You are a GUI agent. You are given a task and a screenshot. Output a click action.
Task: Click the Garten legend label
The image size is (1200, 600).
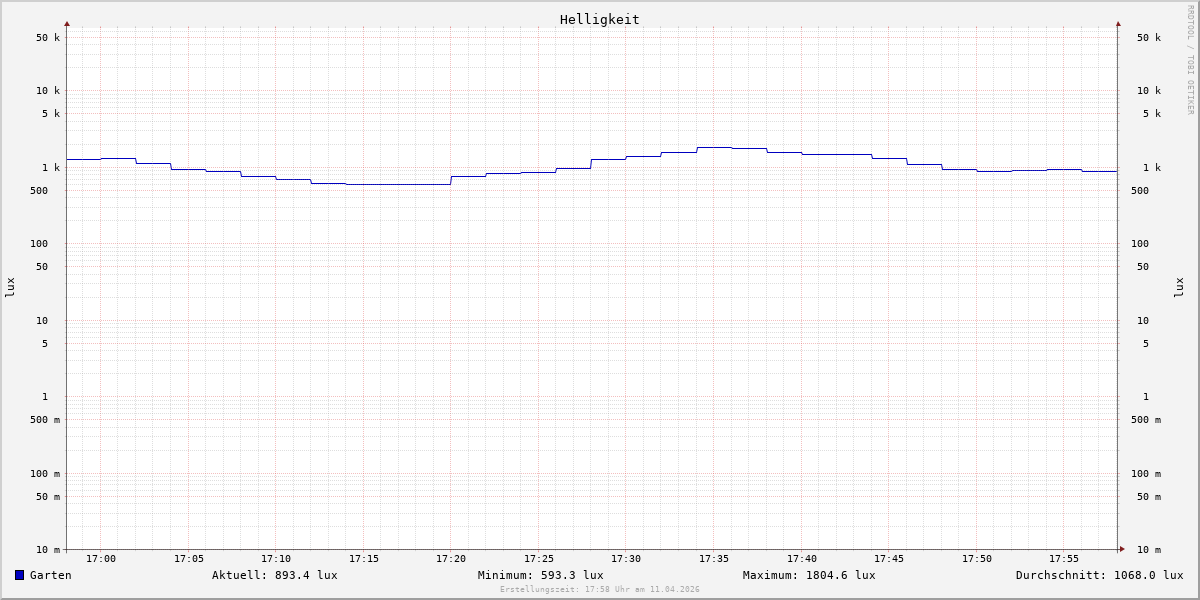tap(50, 575)
